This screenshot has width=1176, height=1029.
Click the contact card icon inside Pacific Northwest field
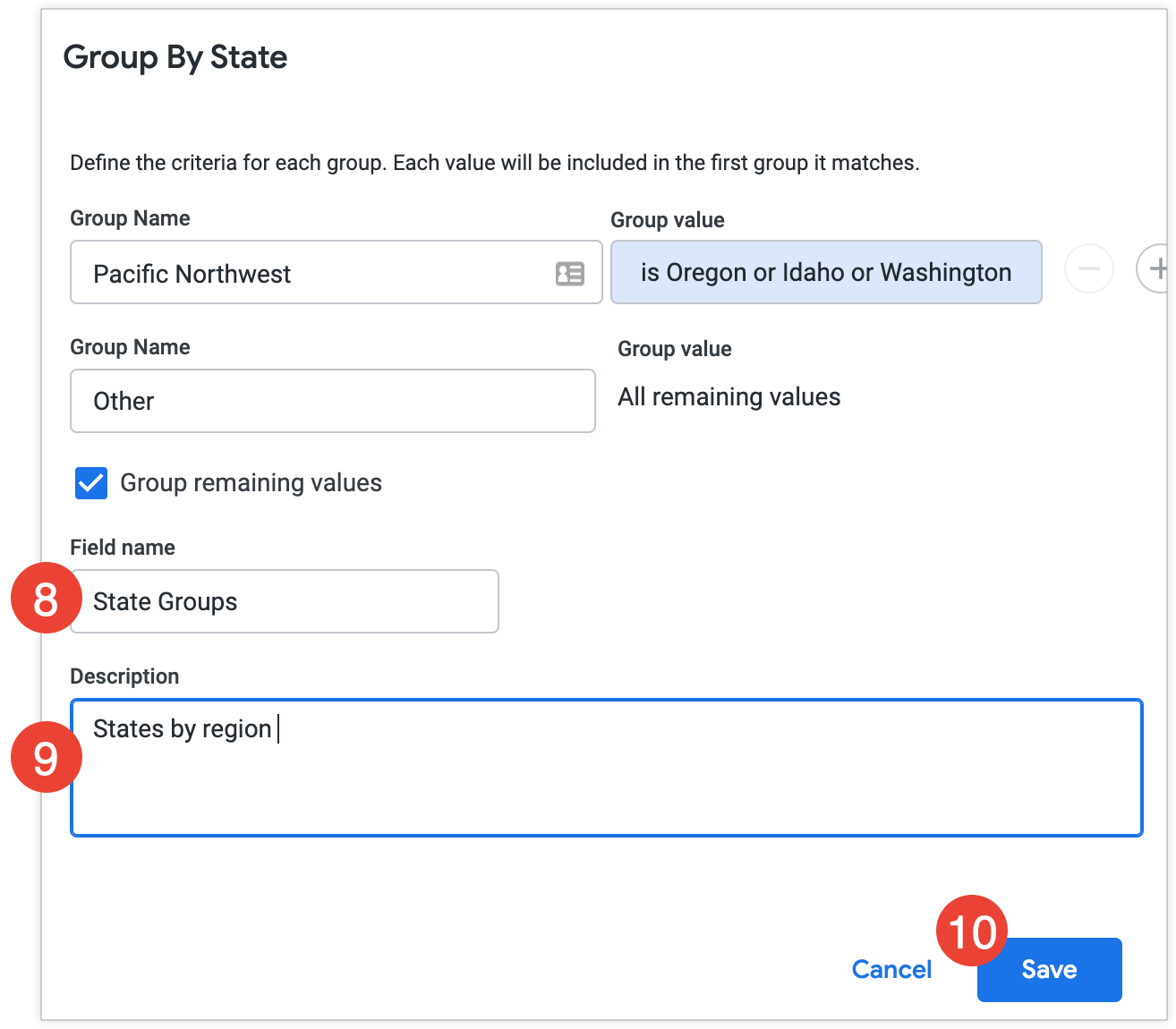pos(570,273)
